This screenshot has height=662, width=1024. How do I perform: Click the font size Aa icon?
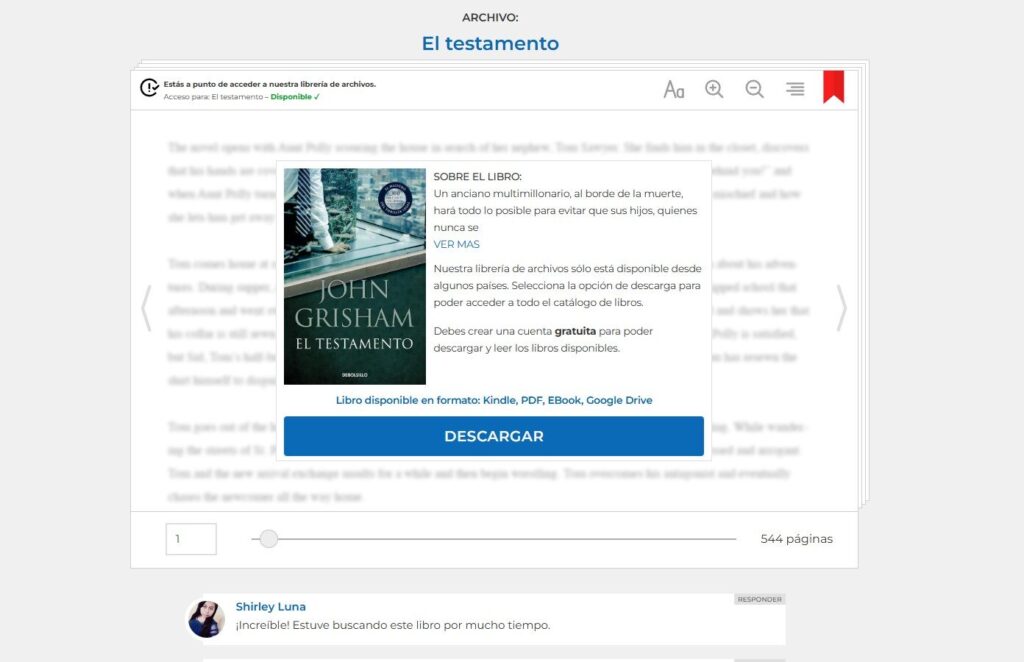click(674, 89)
